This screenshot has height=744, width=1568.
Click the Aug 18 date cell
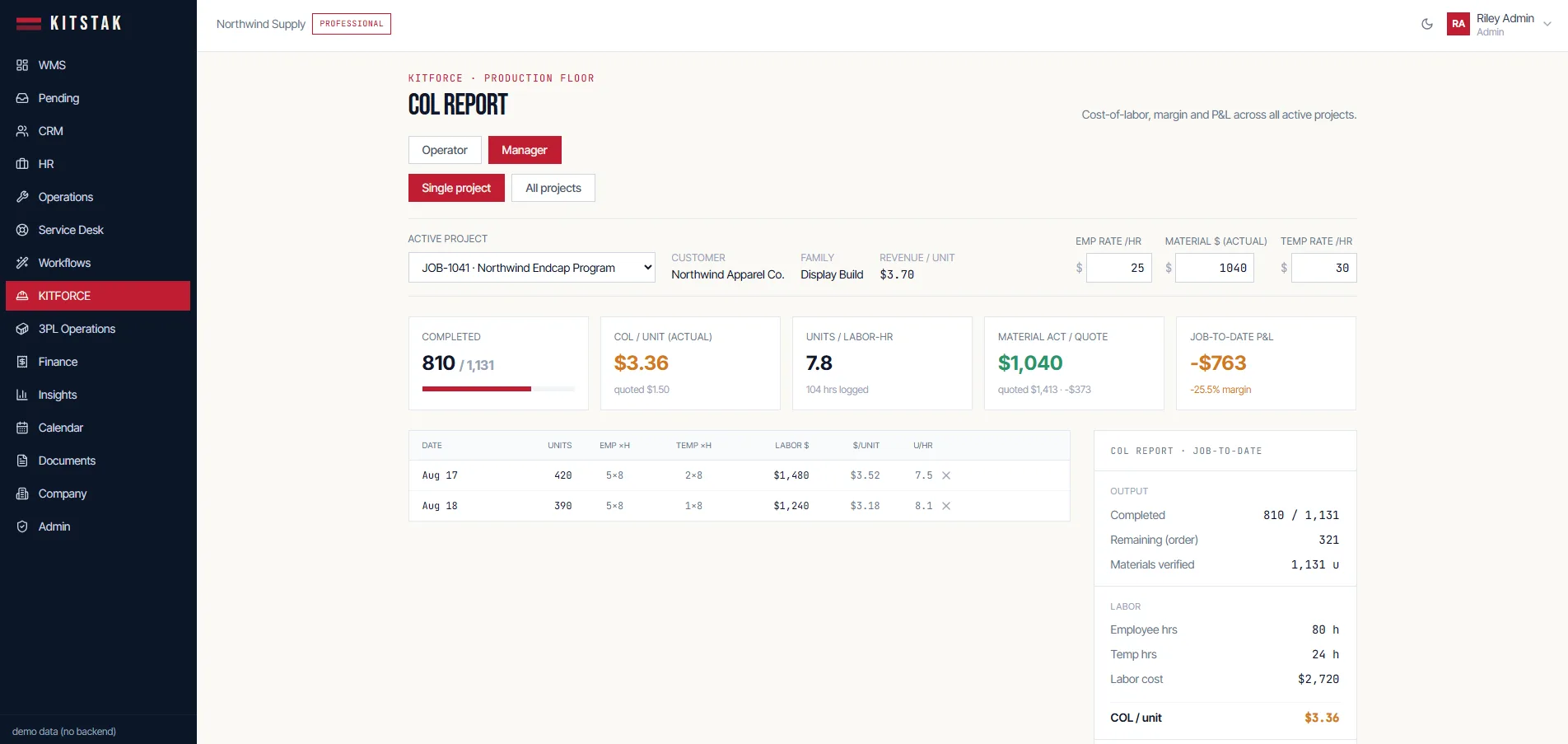(x=440, y=506)
